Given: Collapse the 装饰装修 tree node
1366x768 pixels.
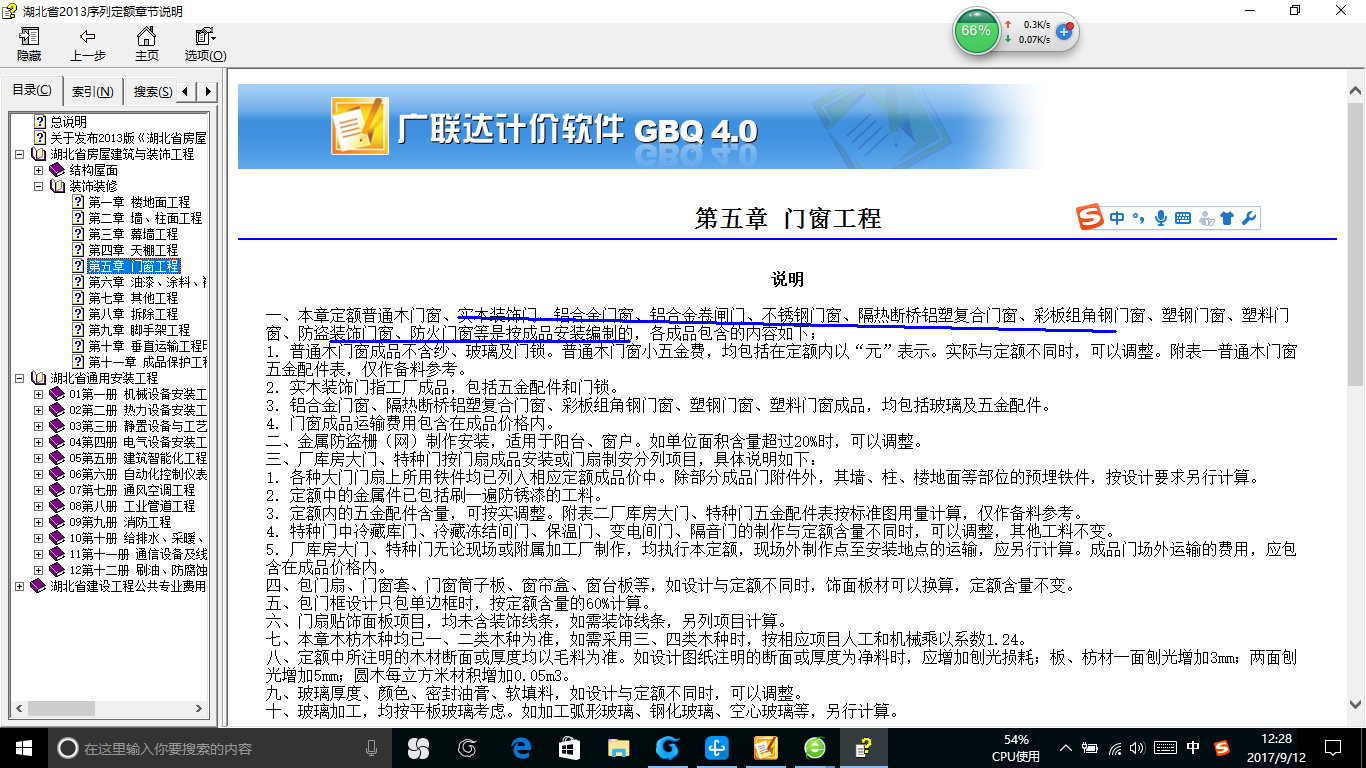Looking at the screenshot, I should (x=39, y=186).
